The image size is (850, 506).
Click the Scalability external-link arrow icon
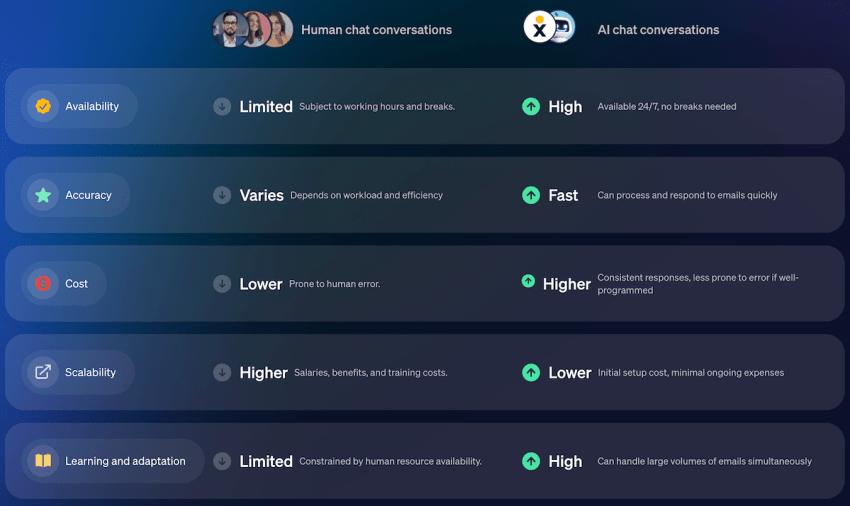point(43,372)
